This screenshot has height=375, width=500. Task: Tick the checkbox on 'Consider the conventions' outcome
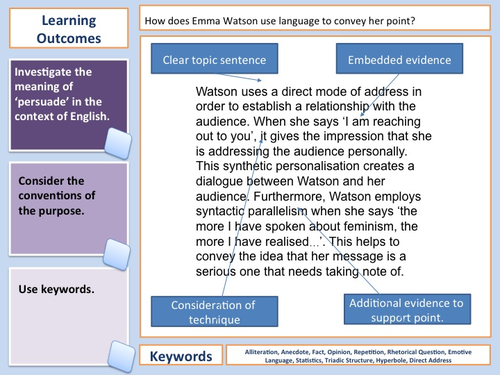pyautogui.click(x=117, y=254)
